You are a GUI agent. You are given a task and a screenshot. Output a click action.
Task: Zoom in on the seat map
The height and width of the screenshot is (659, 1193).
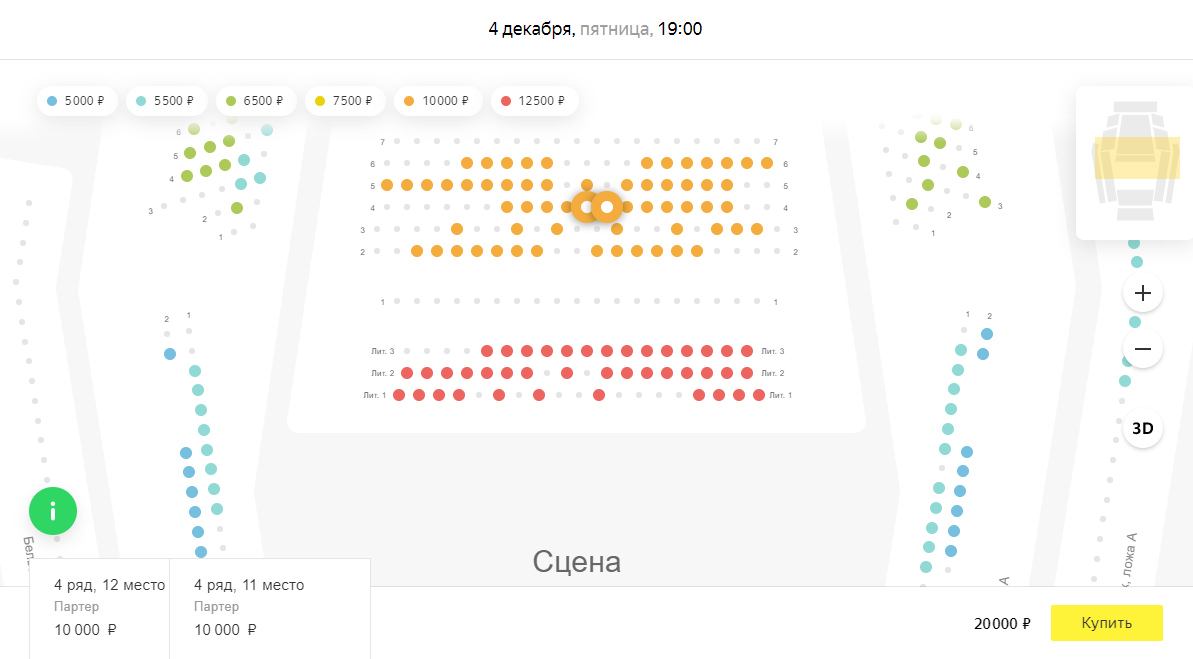1143,293
